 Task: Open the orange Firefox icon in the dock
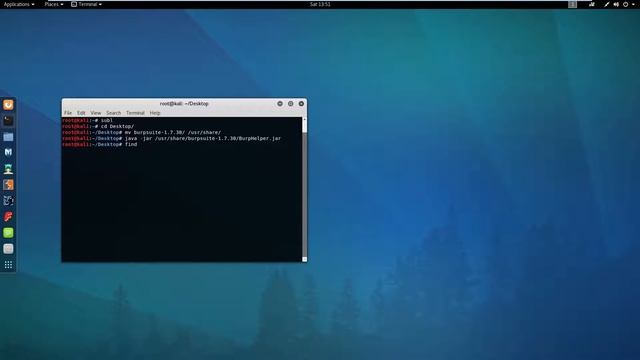[x=8, y=105]
